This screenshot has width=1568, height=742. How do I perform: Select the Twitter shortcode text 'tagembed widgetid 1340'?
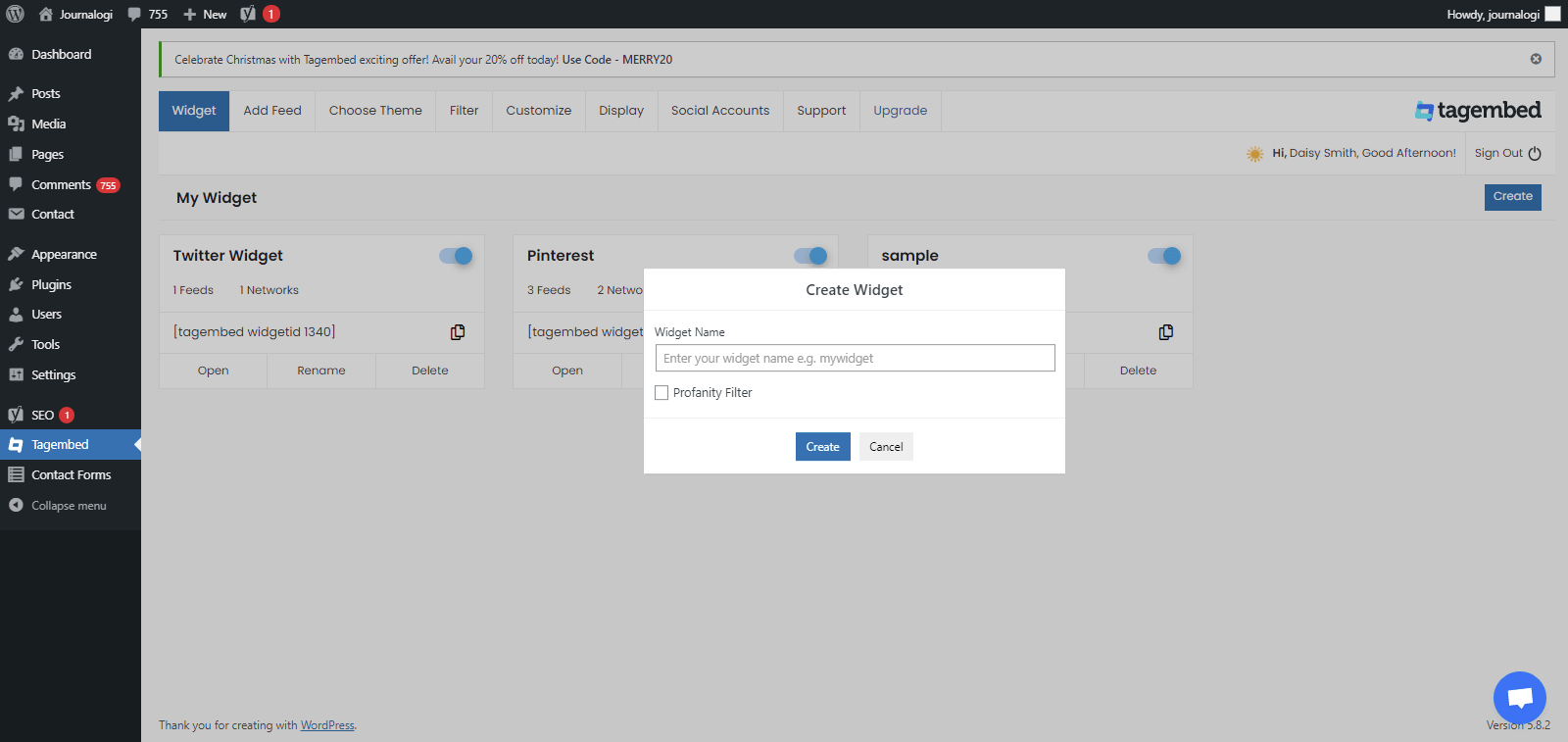(255, 332)
